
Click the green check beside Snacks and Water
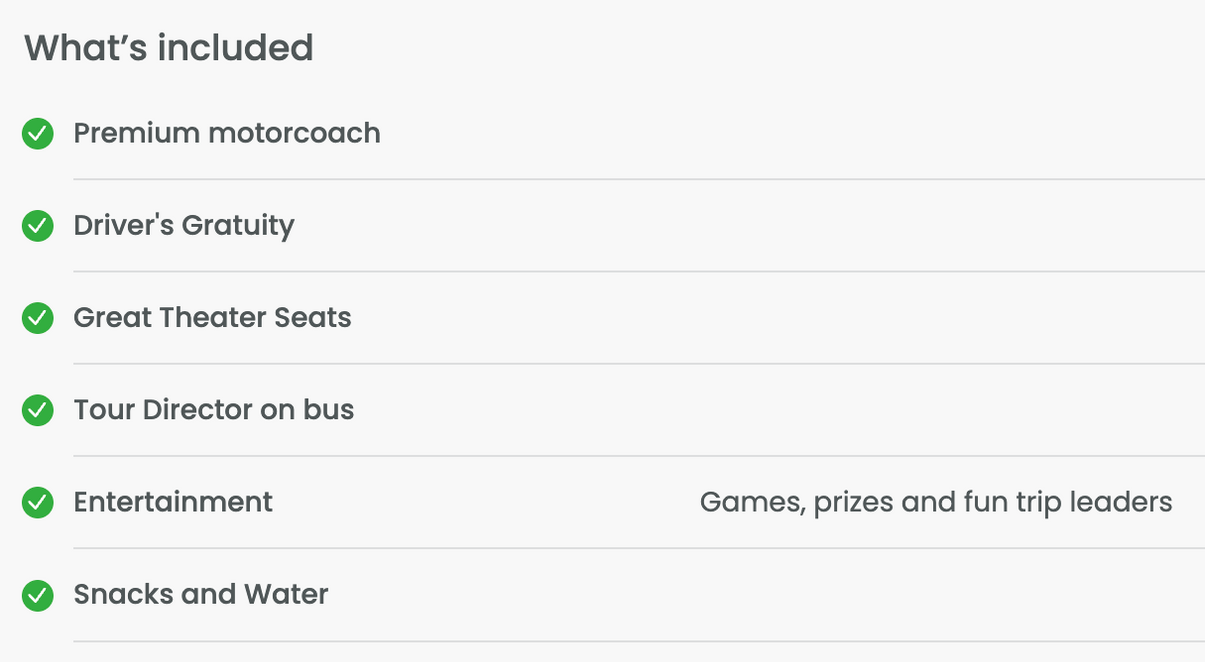tap(38, 595)
